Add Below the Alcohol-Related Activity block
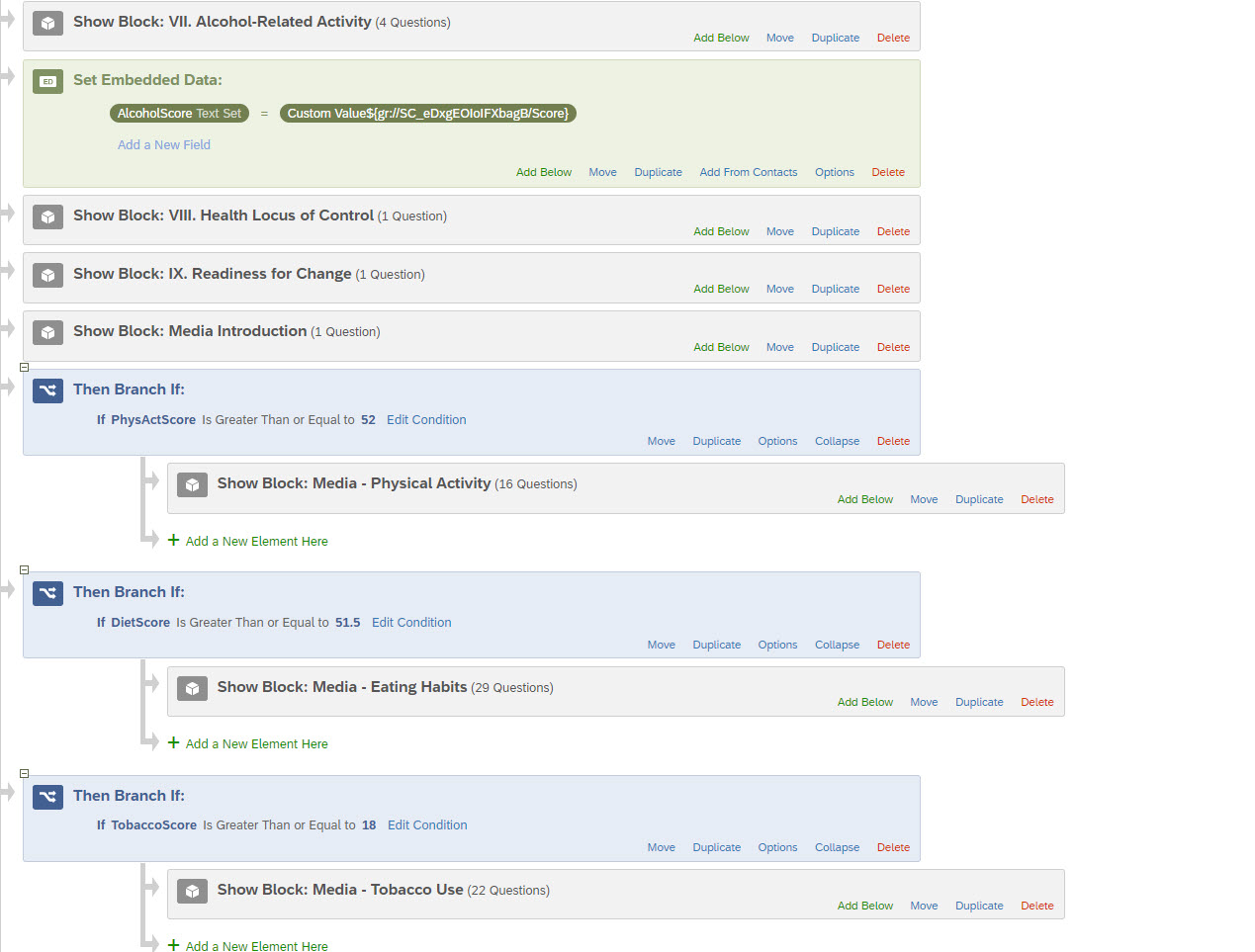 click(721, 39)
